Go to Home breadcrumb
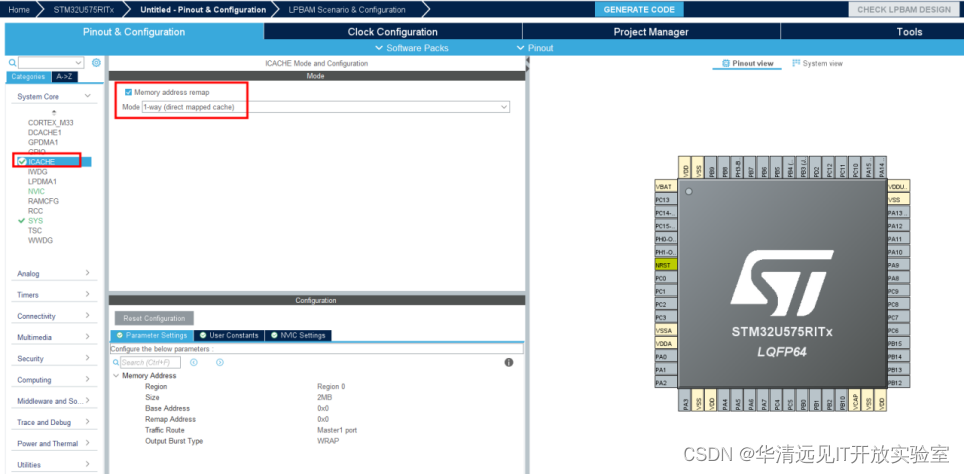Image resolution: width=964 pixels, height=474 pixels. coord(19,9)
